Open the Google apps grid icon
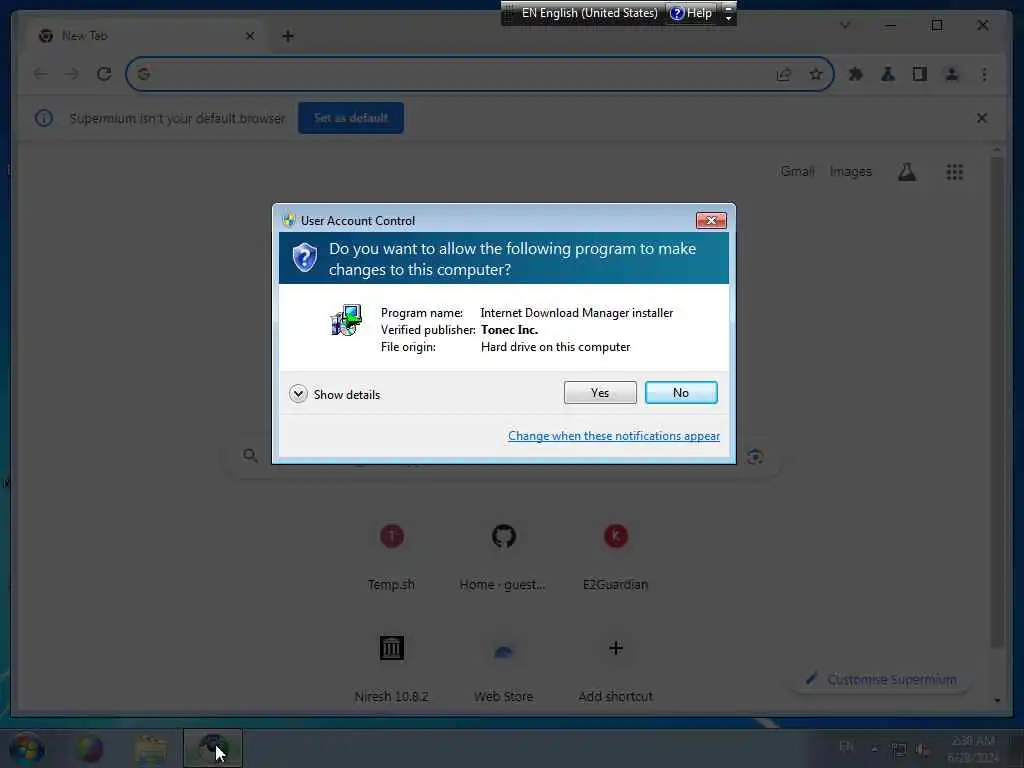Screen dimensions: 1024x768 (954, 172)
